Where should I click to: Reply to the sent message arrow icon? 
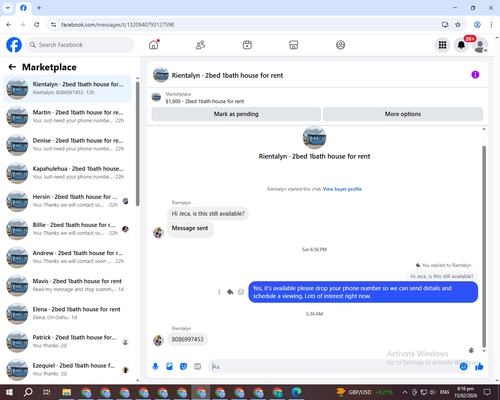pyautogui.click(x=230, y=292)
